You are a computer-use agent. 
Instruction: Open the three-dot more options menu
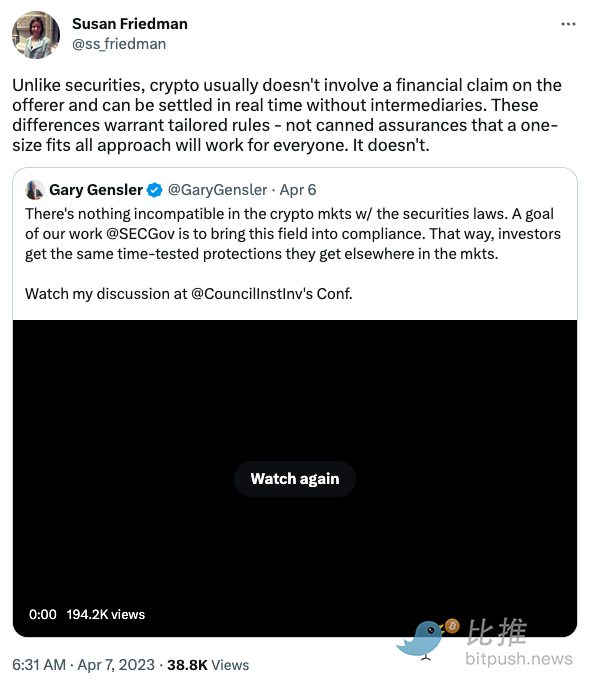tap(568, 24)
